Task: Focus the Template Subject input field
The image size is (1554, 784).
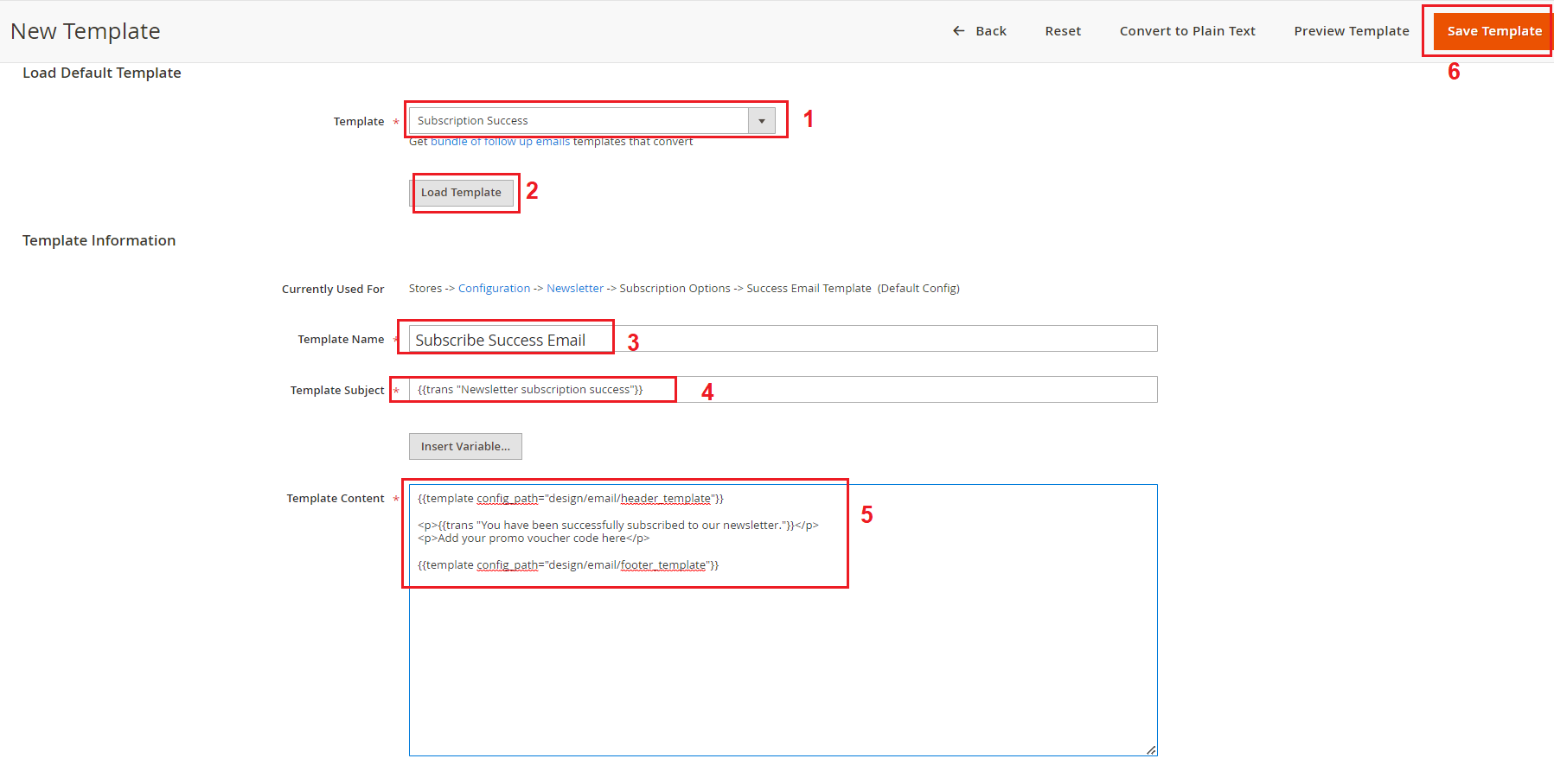Action: coord(783,390)
